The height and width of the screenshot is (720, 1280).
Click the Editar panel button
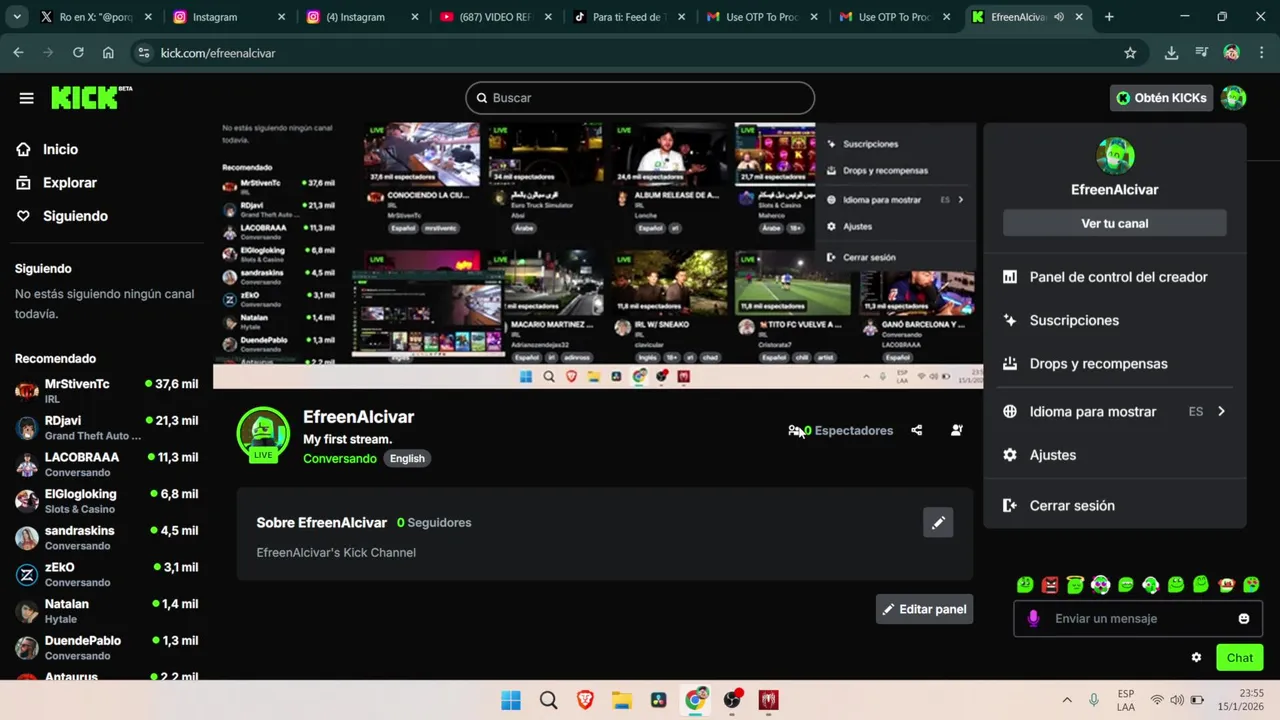click(x=924, y=609)
